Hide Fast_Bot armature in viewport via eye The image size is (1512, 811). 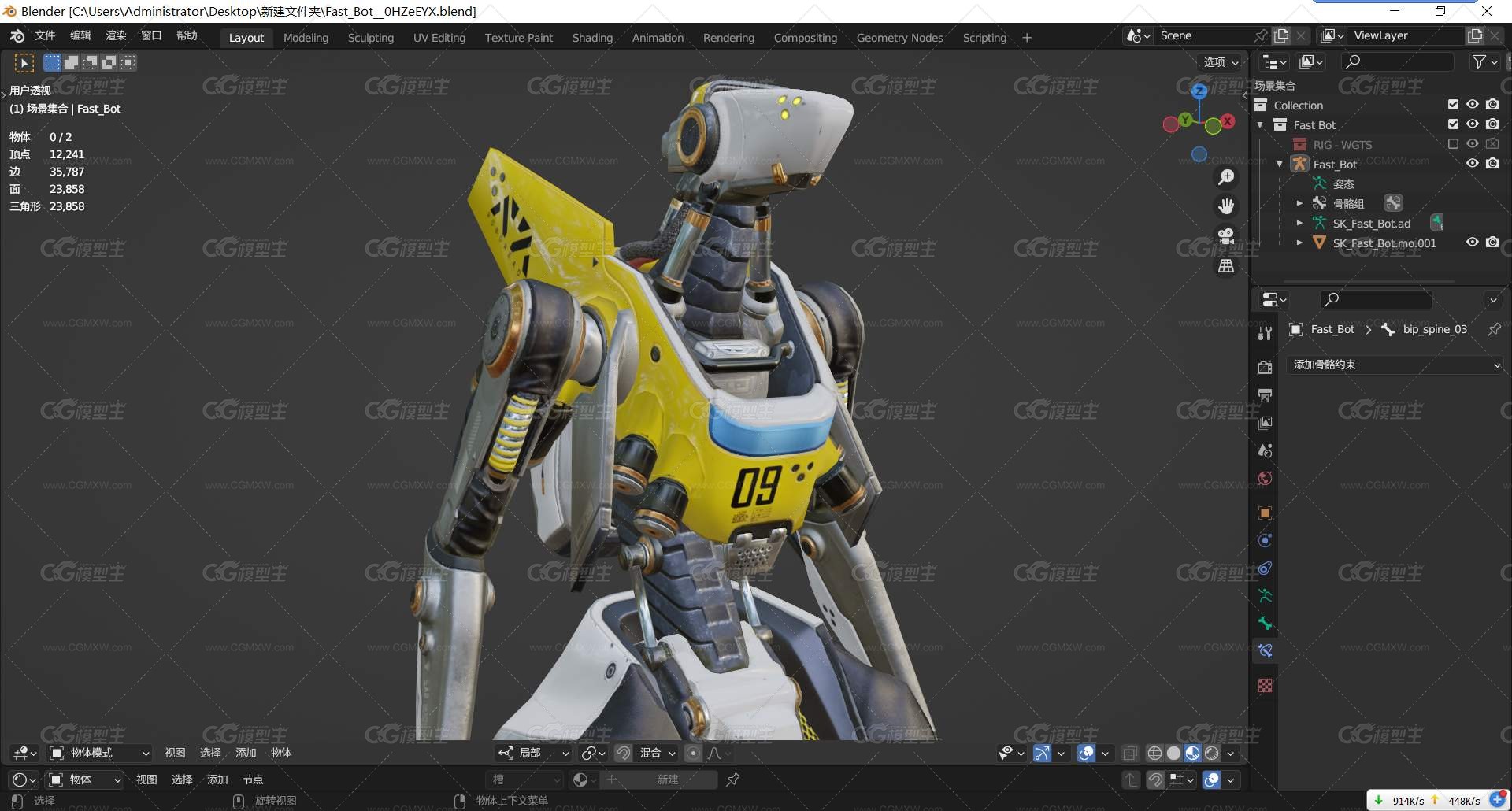pos(1472,164)
